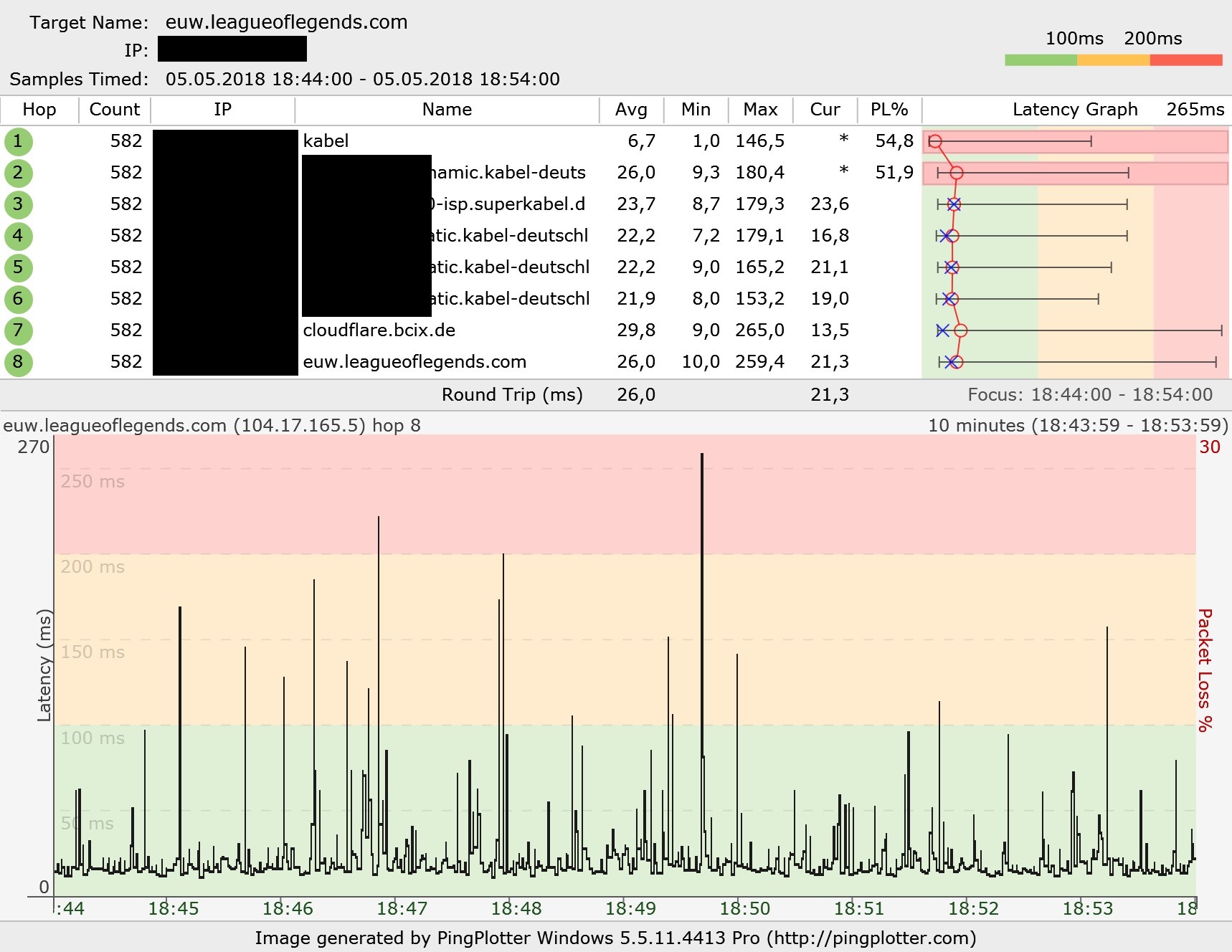Click the Latency (ms) axis label

(44, 665)
